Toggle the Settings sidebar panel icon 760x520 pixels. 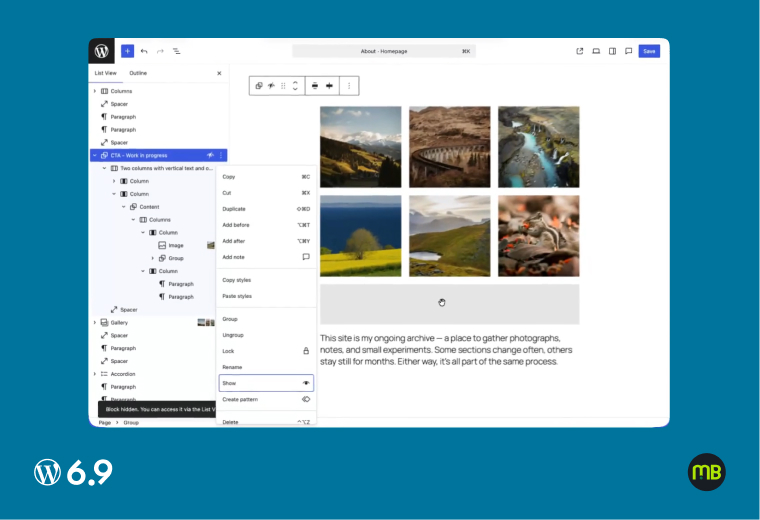tap(612, 51)
